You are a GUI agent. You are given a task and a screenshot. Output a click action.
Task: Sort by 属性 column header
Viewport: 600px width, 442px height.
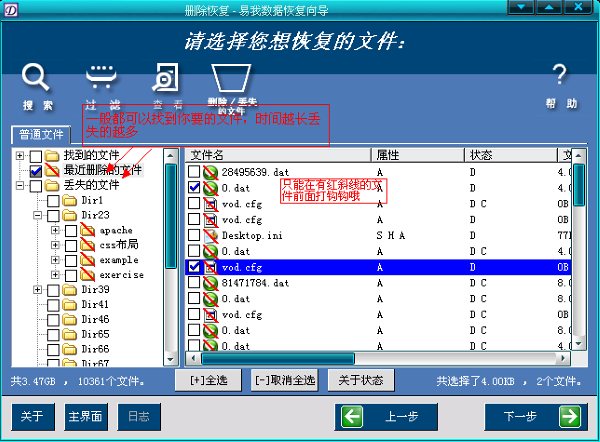[417, 155]
